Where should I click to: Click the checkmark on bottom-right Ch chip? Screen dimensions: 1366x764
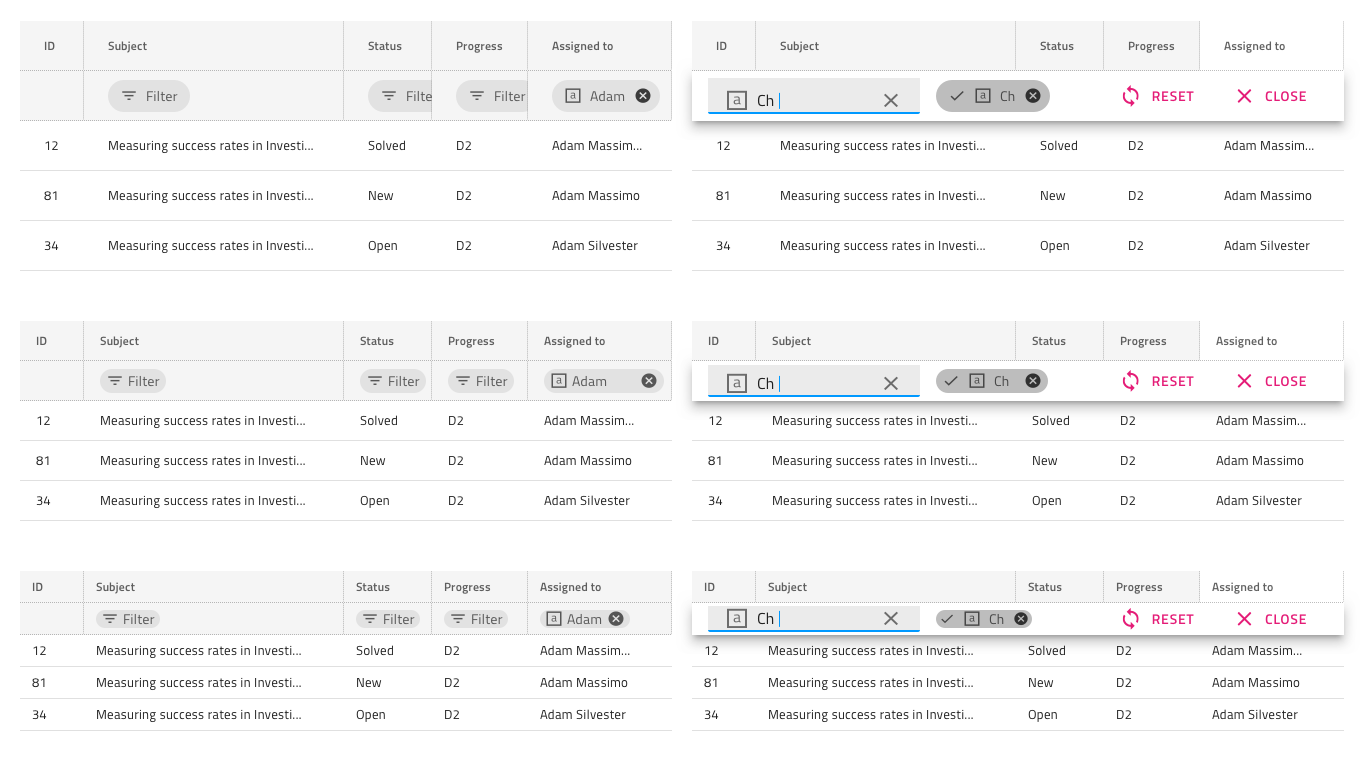[x=947, y=619]
